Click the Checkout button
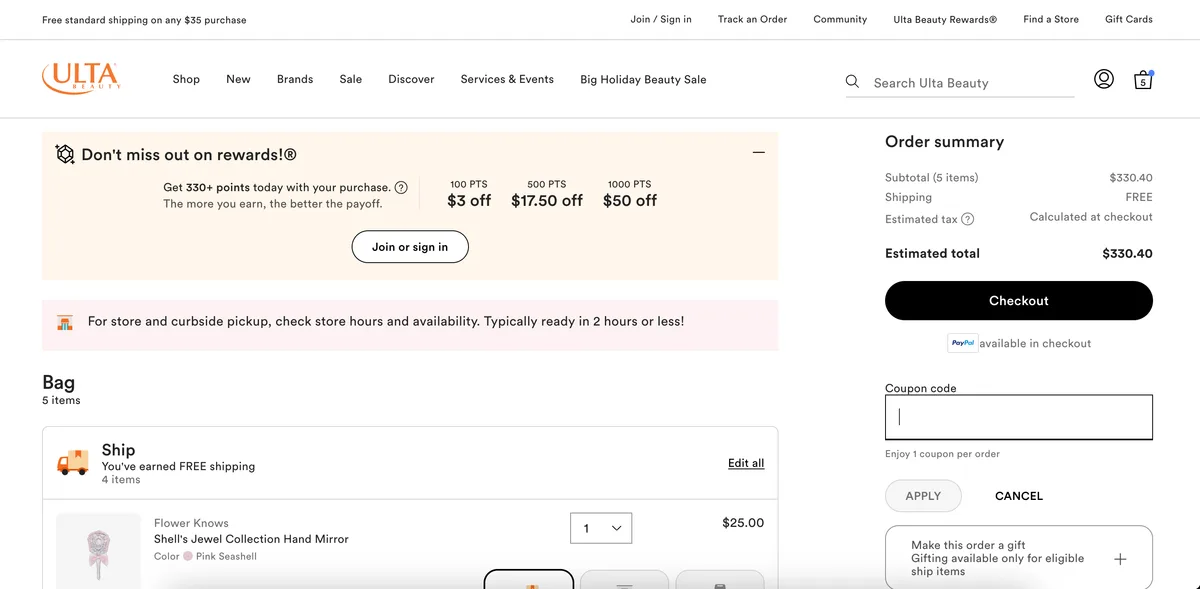This screenshot has width=1200, height=589. pyautogui.click(x=1019, y=301)
